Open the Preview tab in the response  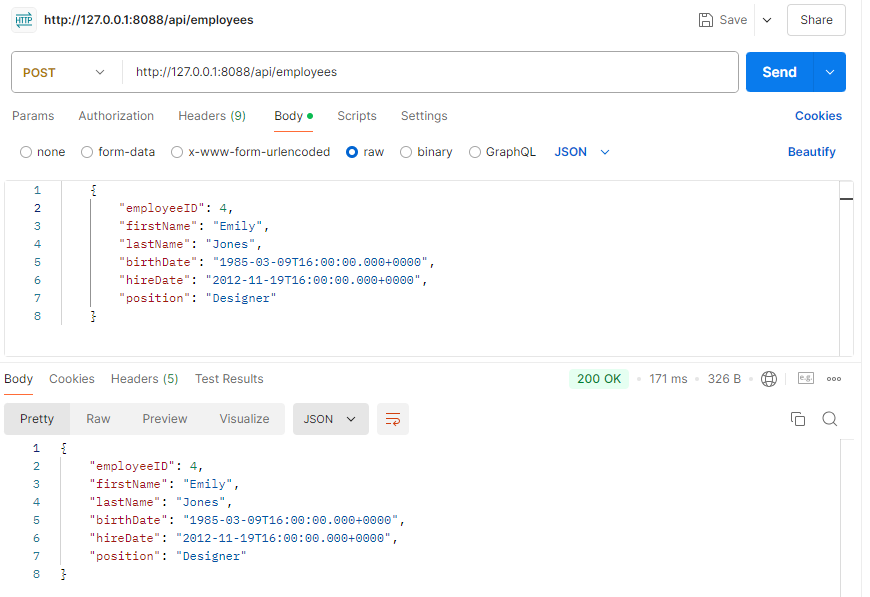tap(164, 419)
